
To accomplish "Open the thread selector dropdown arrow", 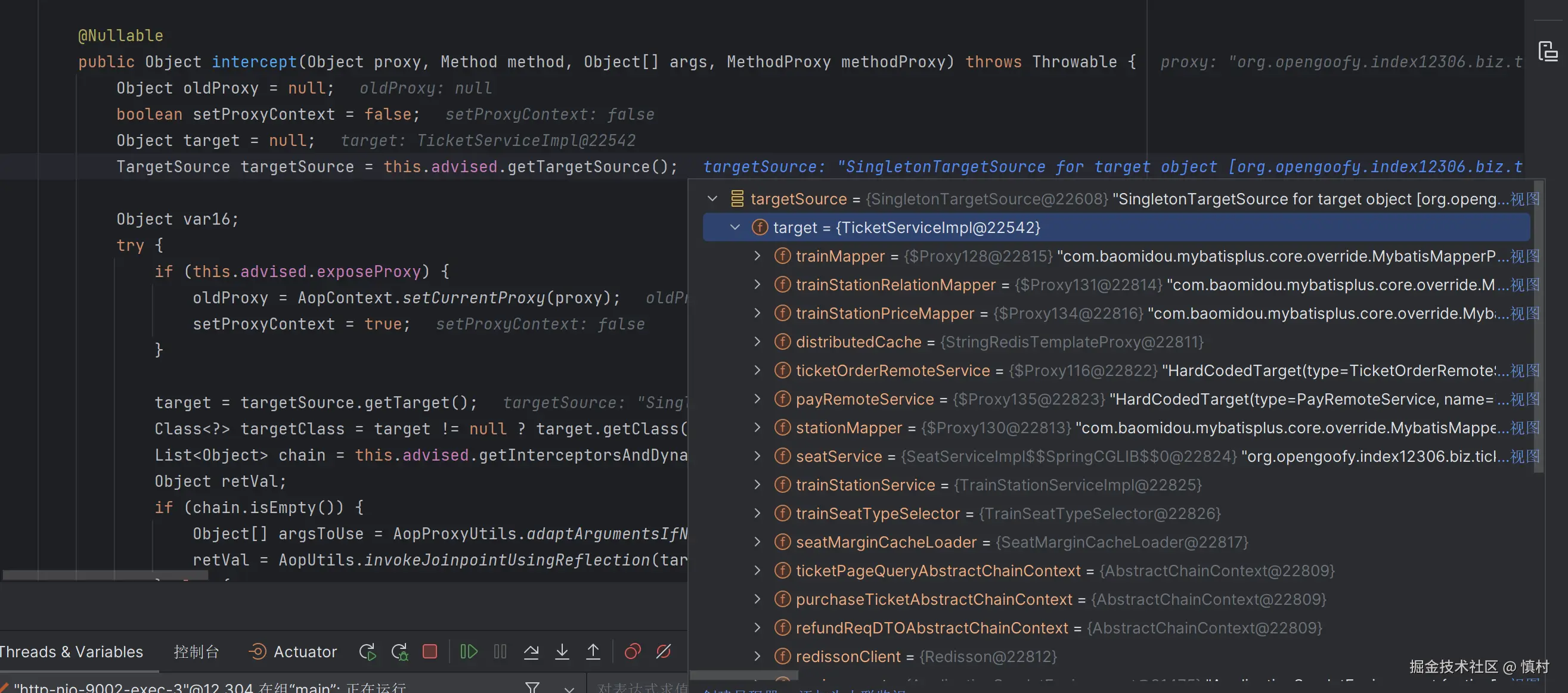I will pos(569,688).
